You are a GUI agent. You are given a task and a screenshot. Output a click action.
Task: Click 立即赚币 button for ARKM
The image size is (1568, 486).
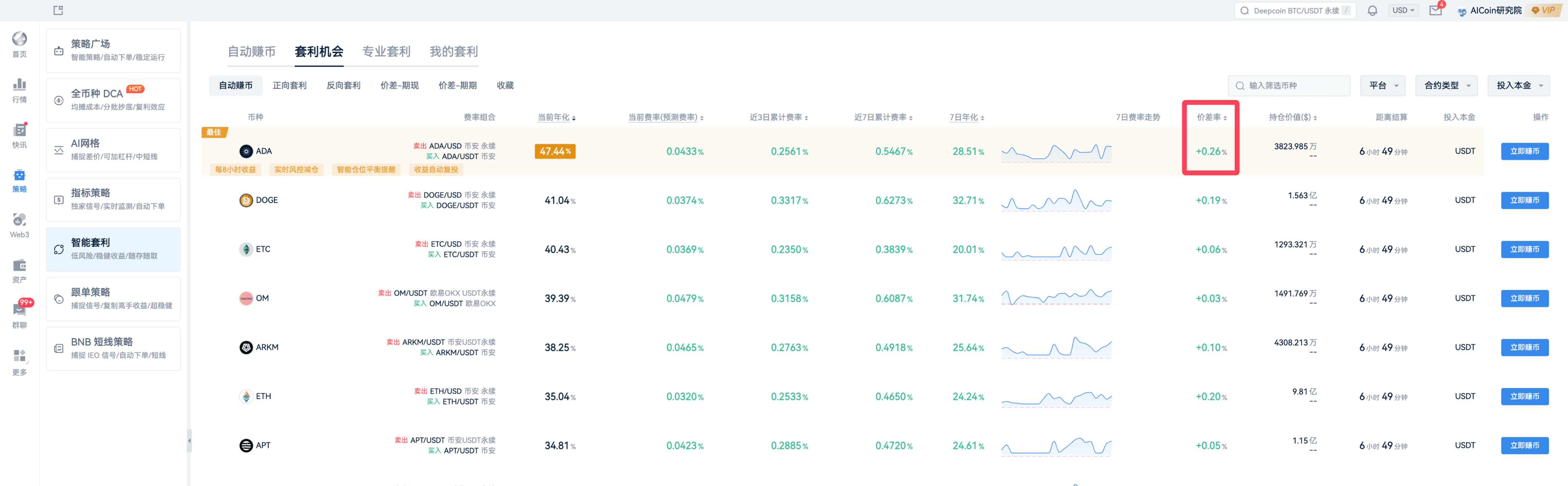pyautogui.click(x=1524, y=347)
